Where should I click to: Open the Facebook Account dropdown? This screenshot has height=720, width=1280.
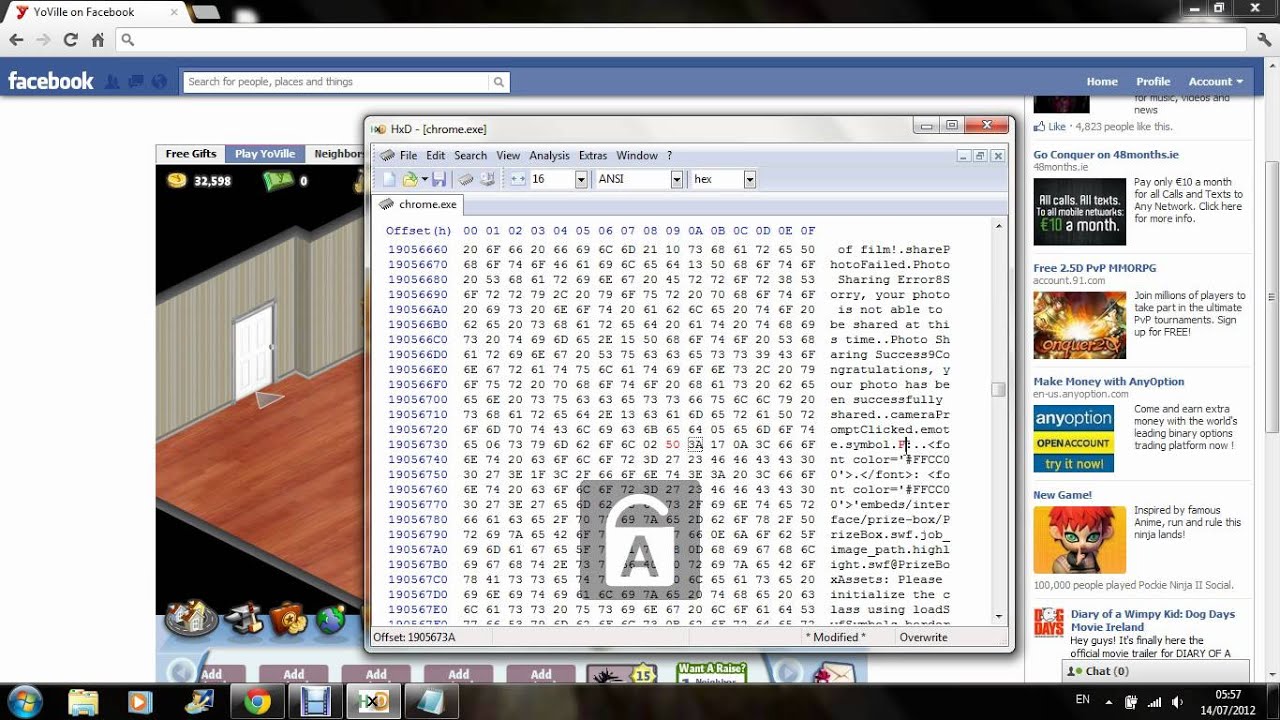1215,82
